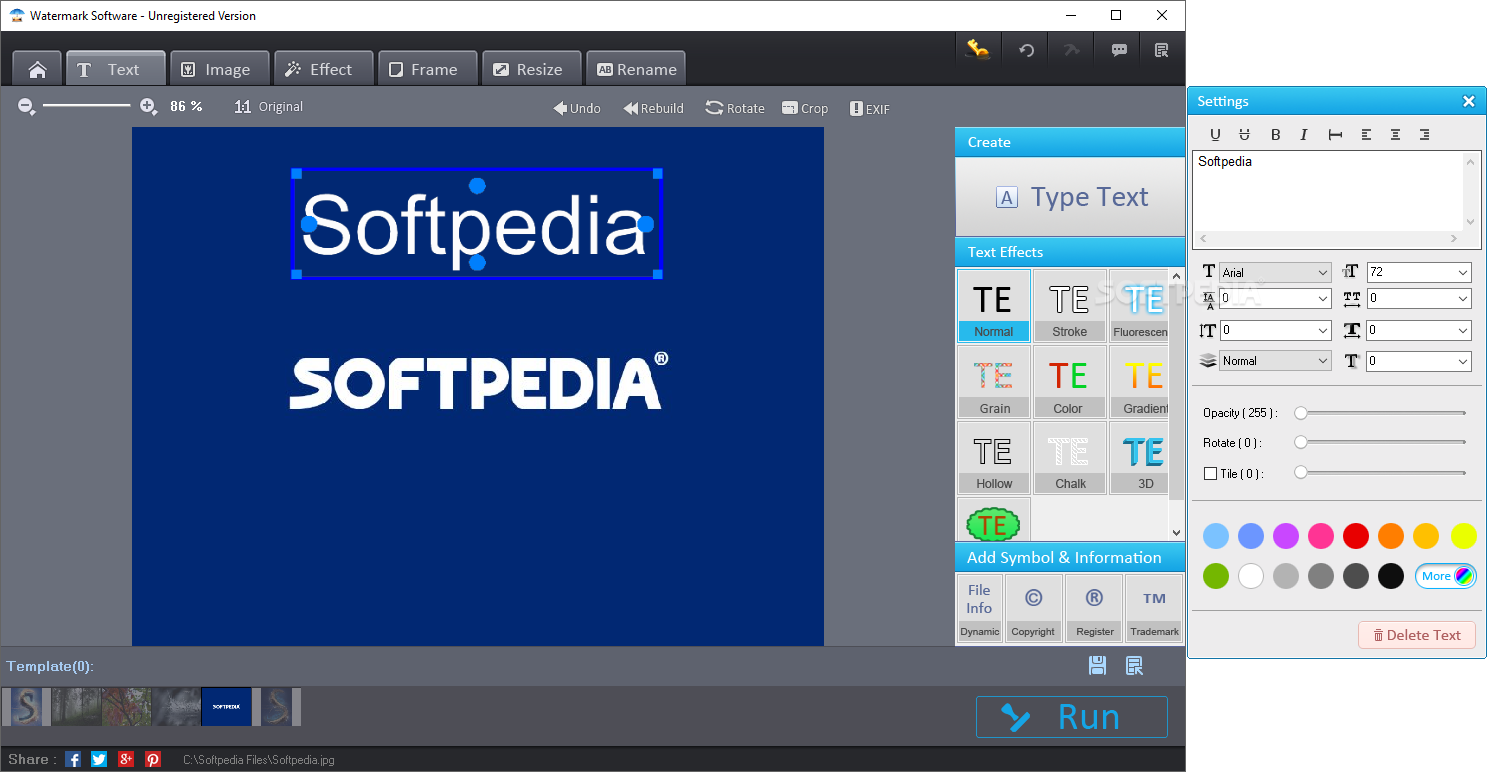1487x772 pixels.
Task: Open the text height scaling dropdown
Action: click(x=1274, y=330)
